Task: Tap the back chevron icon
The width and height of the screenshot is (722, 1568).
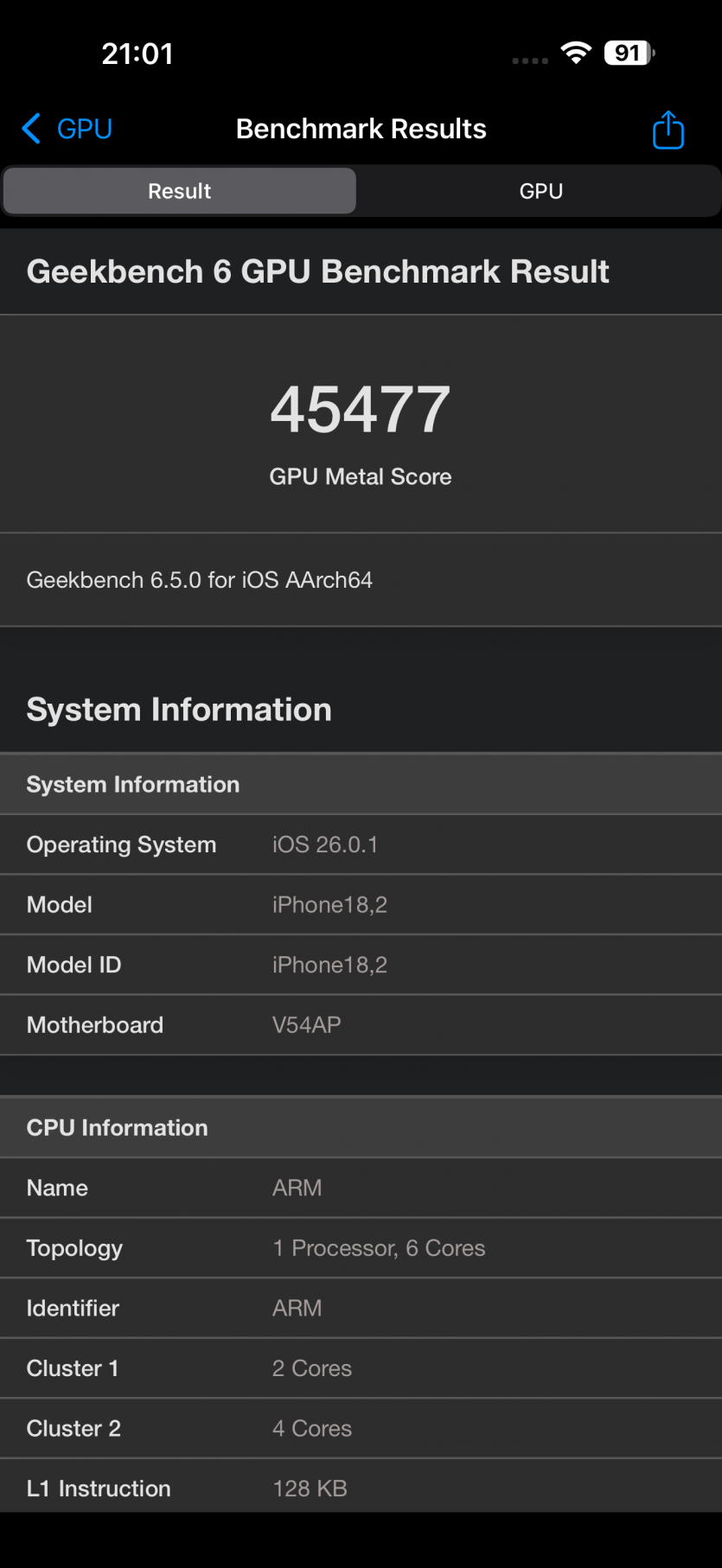Action: point(31,129)
